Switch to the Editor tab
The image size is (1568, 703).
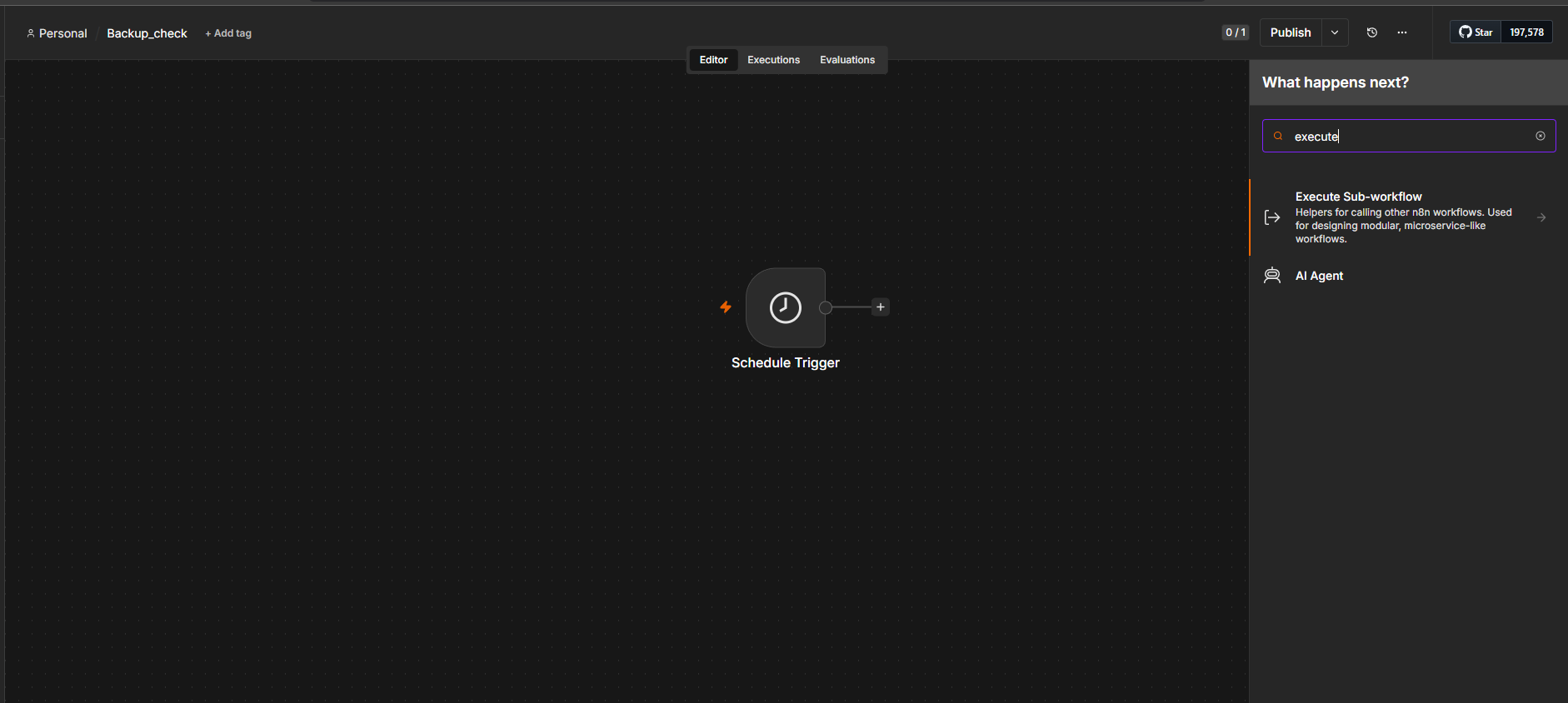[x=713, y=60]
